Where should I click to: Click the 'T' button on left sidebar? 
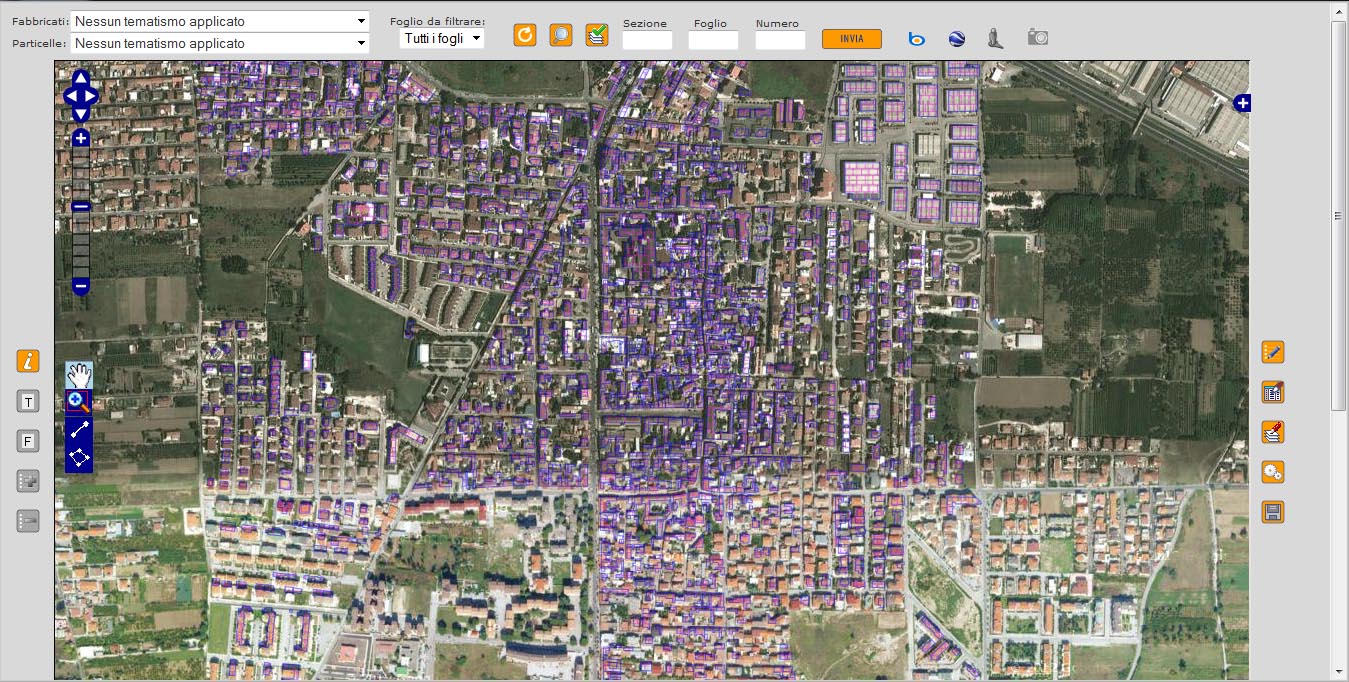pyautogui.click(x=28, y=401)
